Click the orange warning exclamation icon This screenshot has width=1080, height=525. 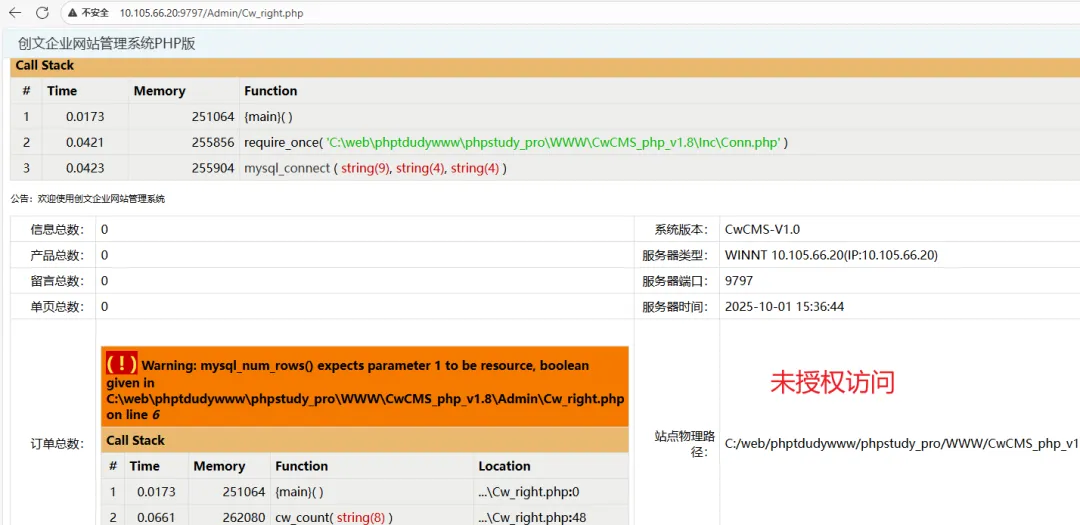121,365
